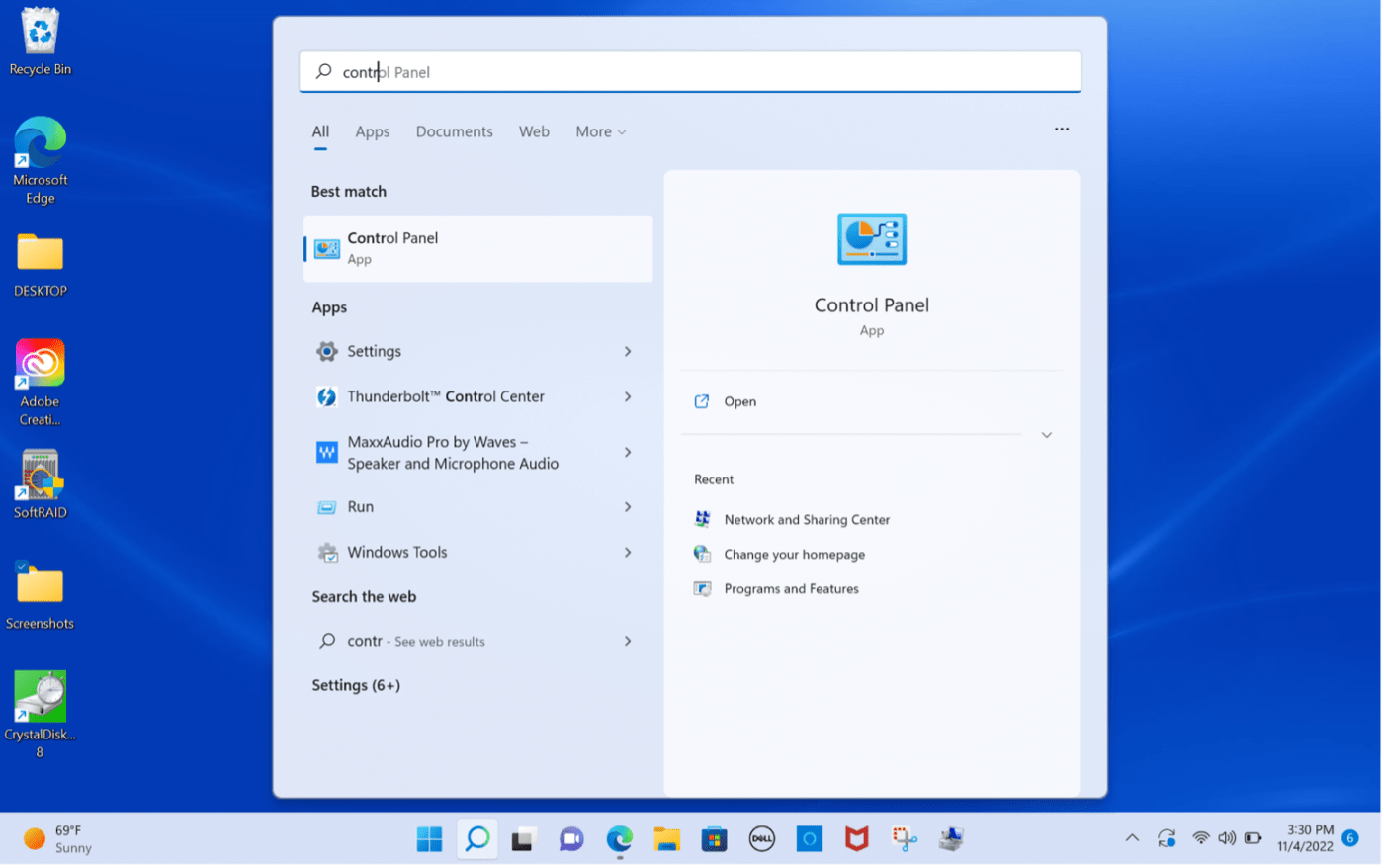
Task: Open Task View from the taskbar
Action: pyautogui.click(x=523, y=840)
